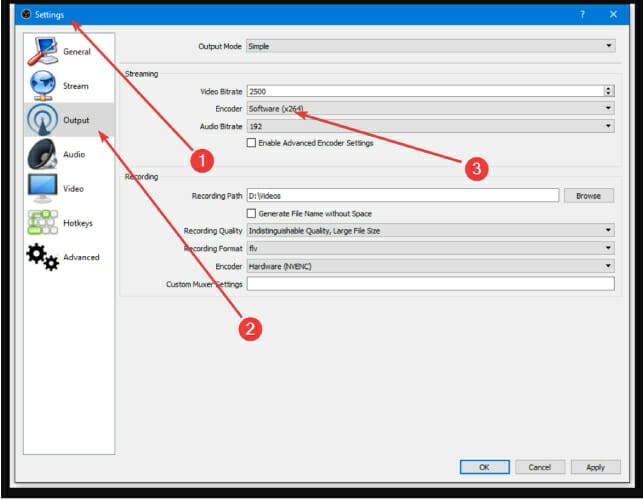Screen dimensions: 643x500
Task: Open the Audio speaker icon
Action: click(42, 154)
